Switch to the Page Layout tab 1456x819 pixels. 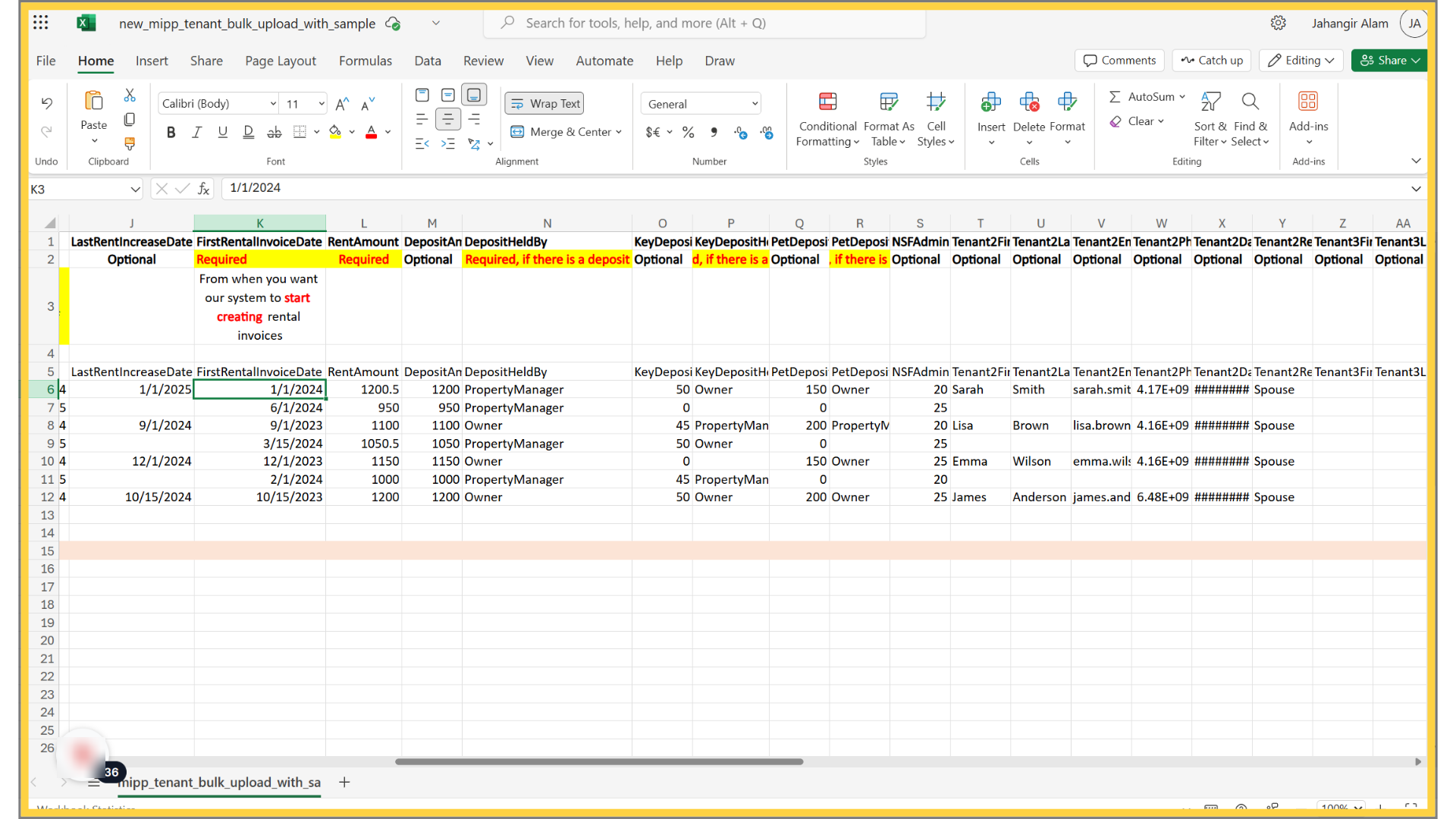point(281,61)
